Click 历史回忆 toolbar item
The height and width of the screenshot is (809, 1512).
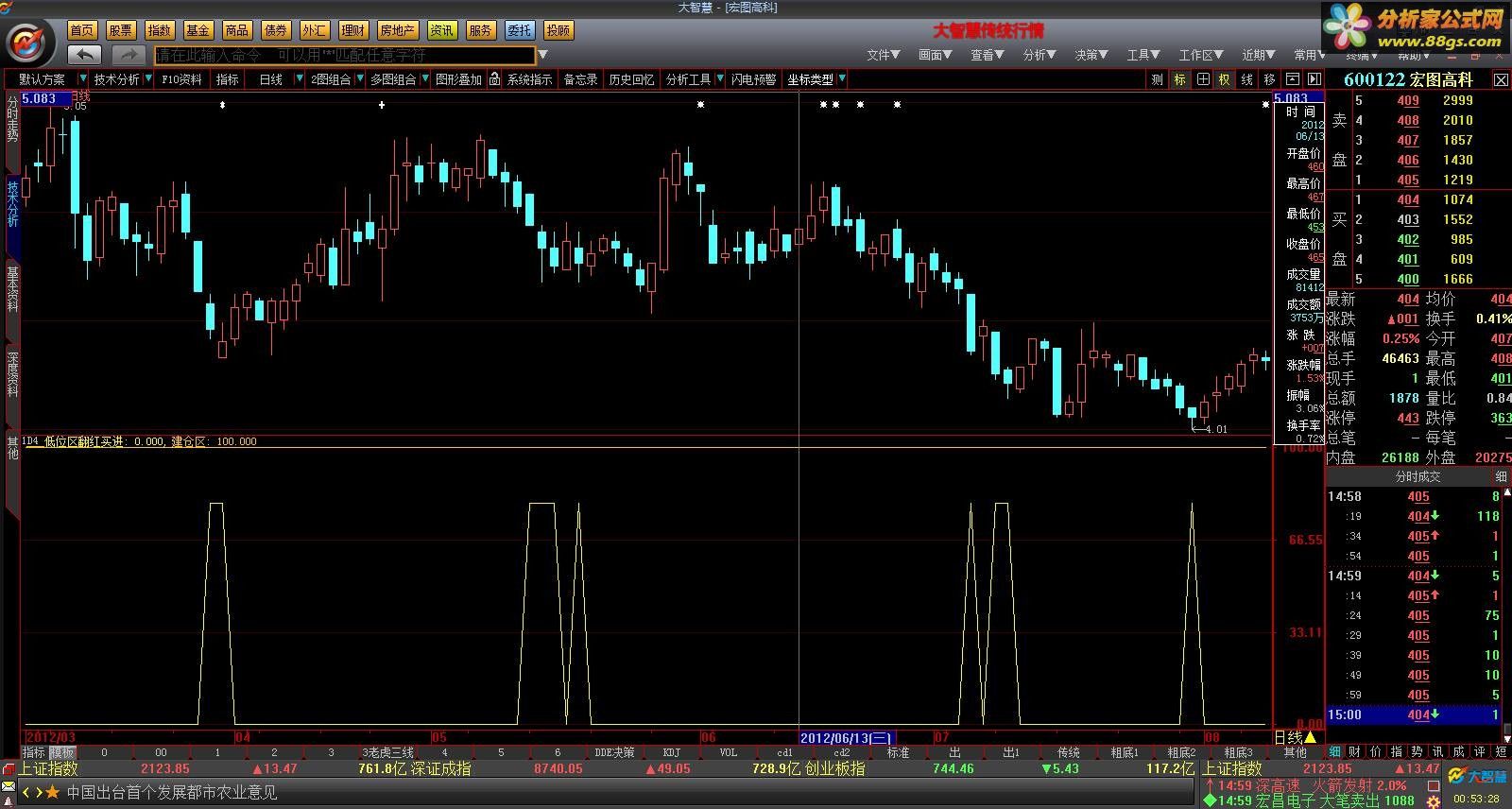click(x=631, y=79)
